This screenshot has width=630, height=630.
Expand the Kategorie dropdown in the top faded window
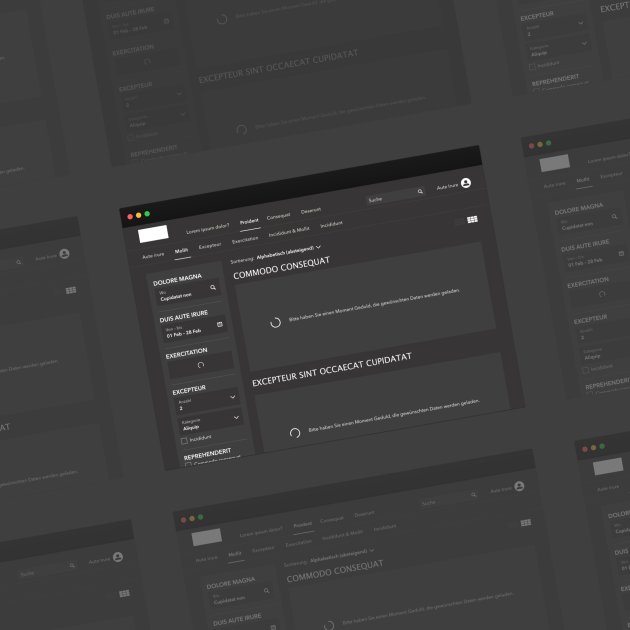pos(183,114)
